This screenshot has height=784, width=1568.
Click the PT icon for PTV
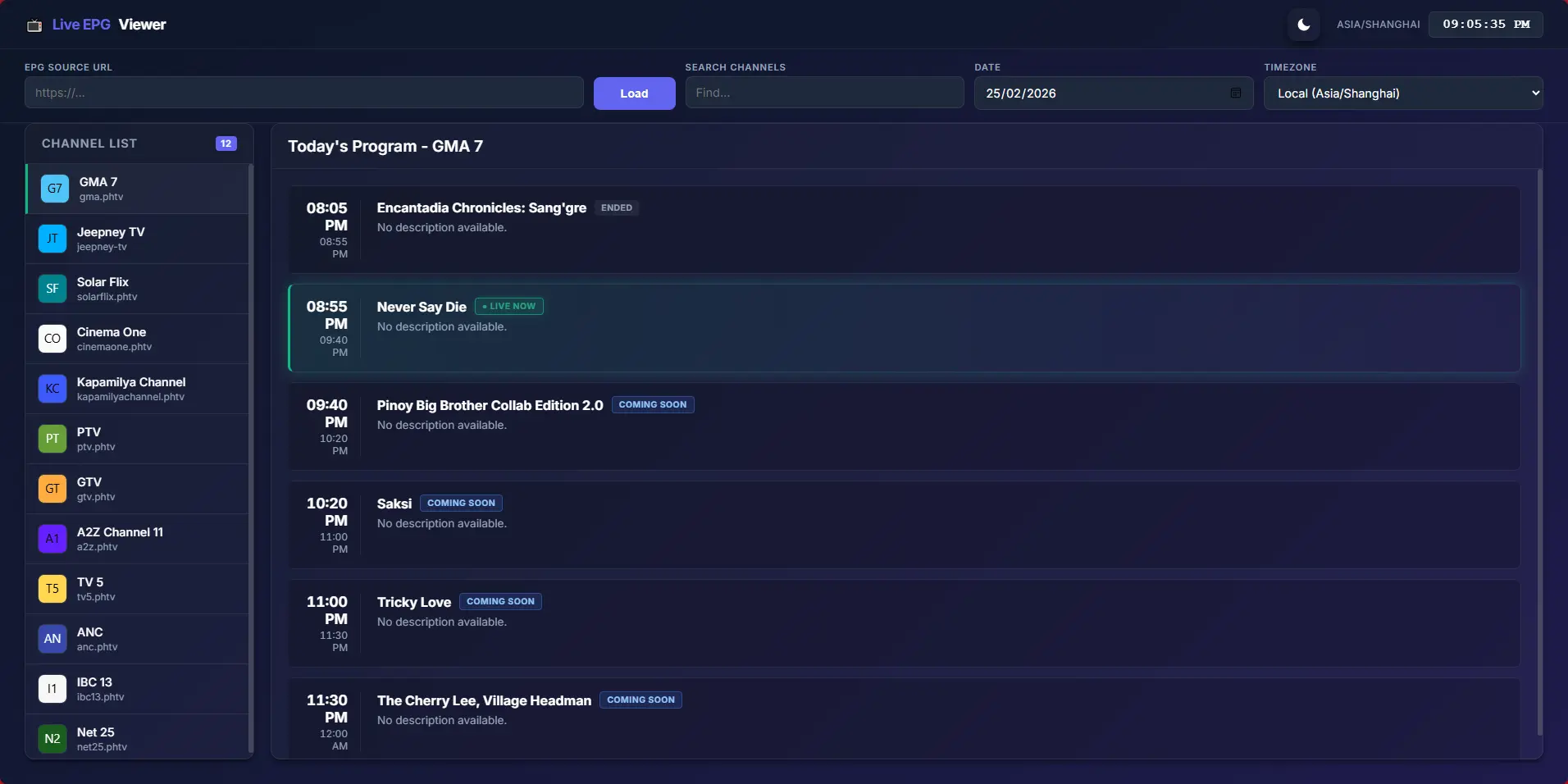pyautogui.click(x=52, y=439)
